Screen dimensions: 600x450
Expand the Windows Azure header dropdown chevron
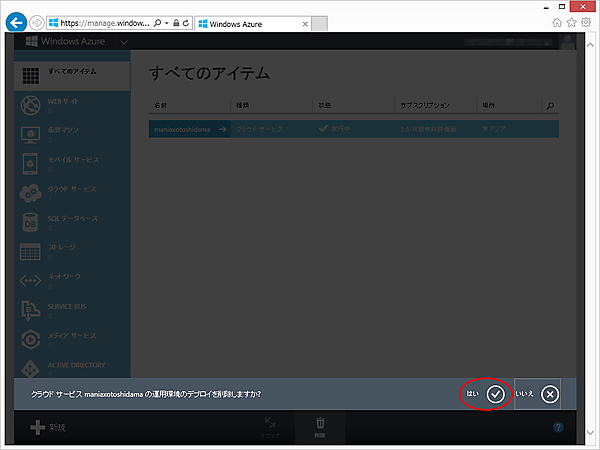124,42
